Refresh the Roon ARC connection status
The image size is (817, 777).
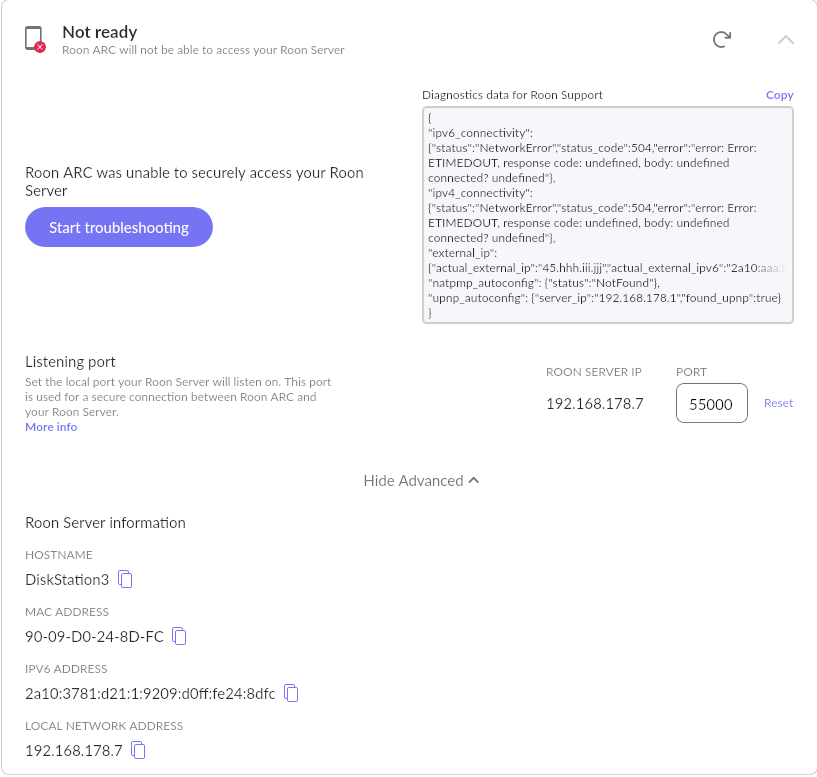click(722, 37)
